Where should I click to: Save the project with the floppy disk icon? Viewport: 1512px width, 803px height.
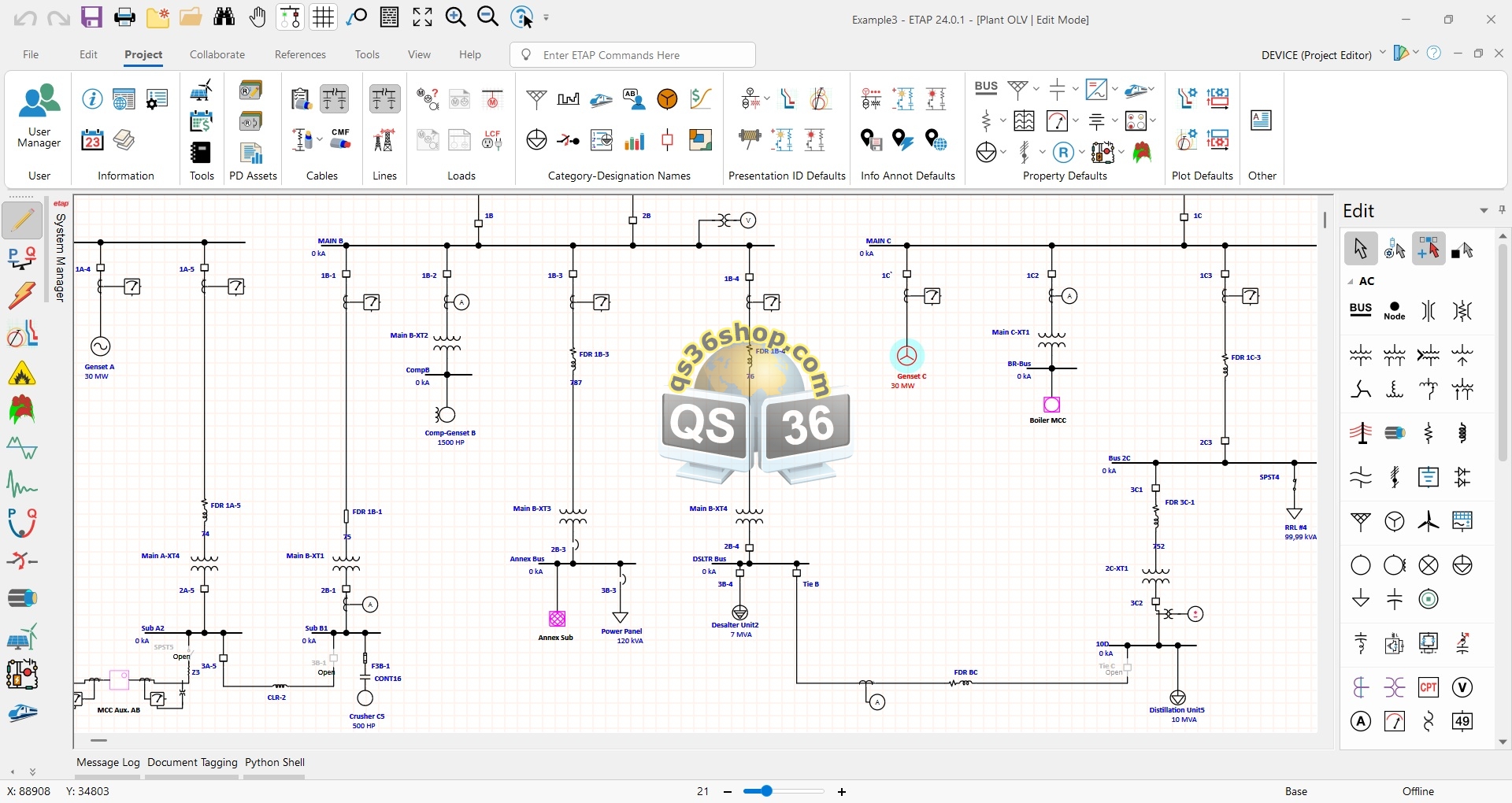click(x=92, y=17)
